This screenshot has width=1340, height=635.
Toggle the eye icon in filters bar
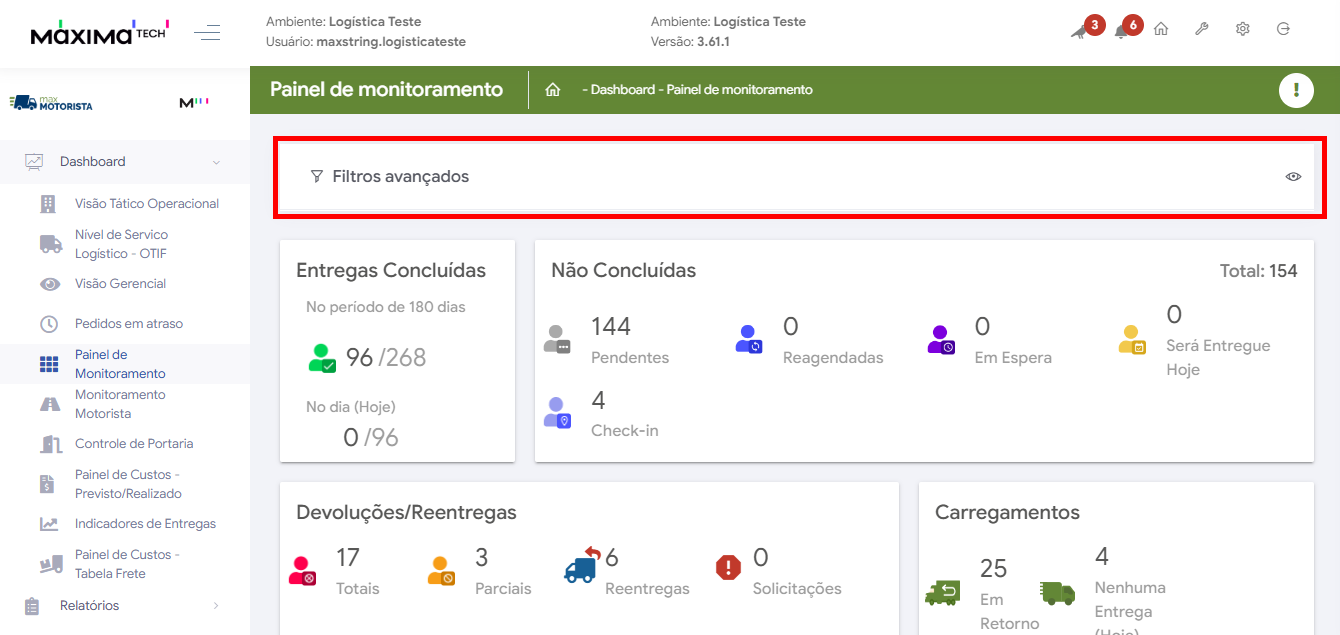(x=1293, y=177)
